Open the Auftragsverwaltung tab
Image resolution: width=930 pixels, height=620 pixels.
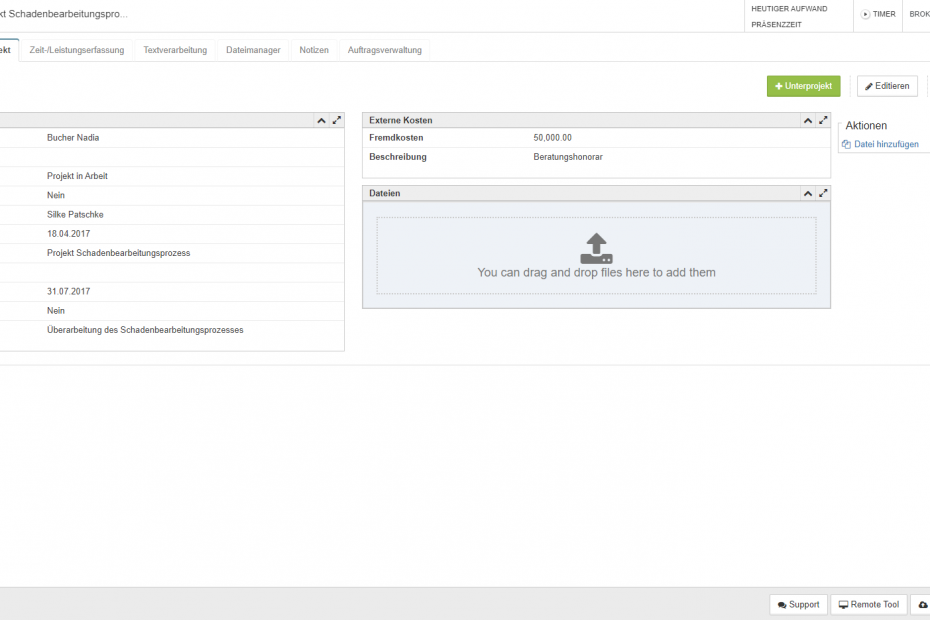tap(384, 50)
